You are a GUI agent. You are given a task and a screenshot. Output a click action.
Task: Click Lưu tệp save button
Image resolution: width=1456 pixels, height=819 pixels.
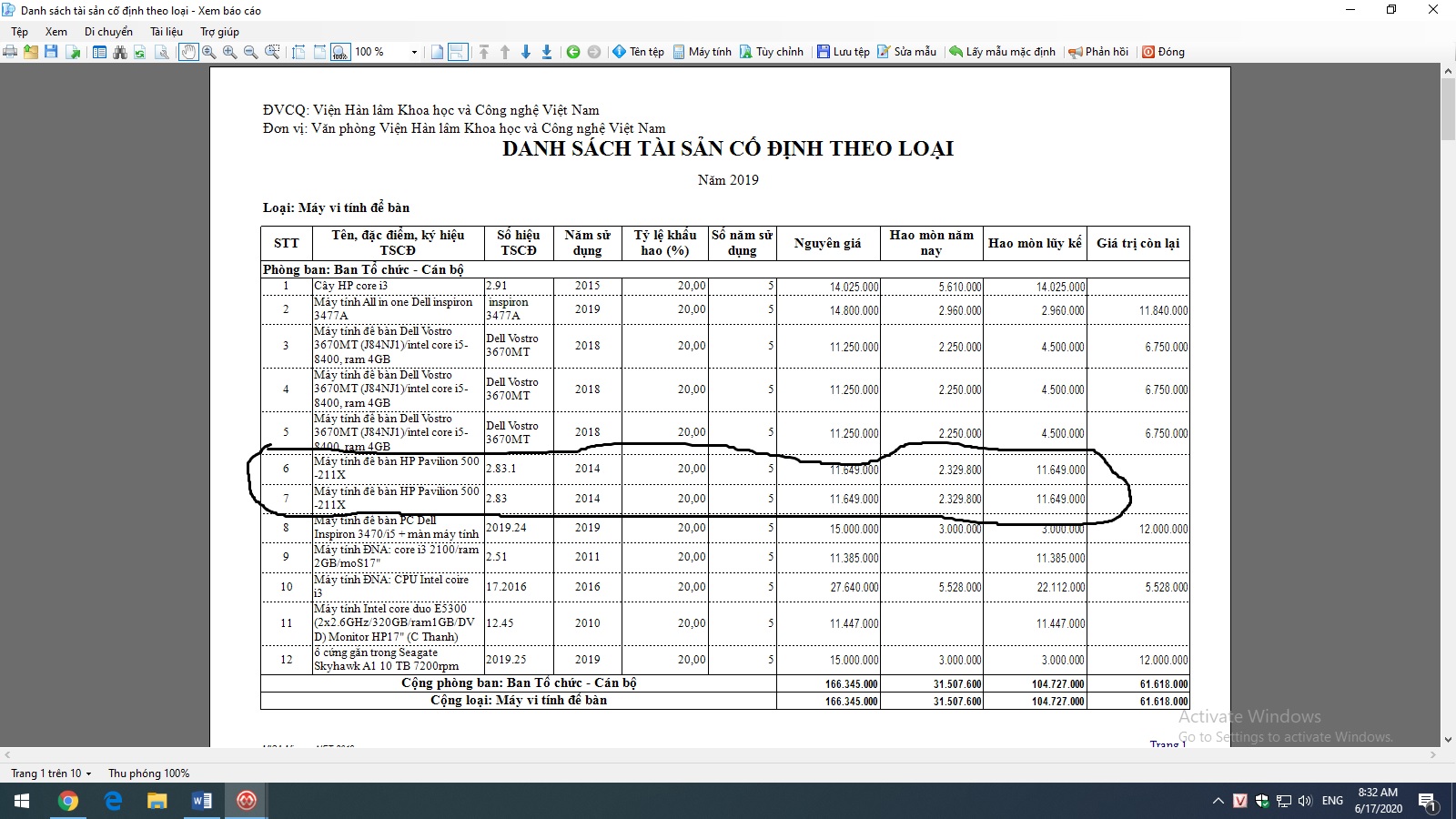click(843, 52)
